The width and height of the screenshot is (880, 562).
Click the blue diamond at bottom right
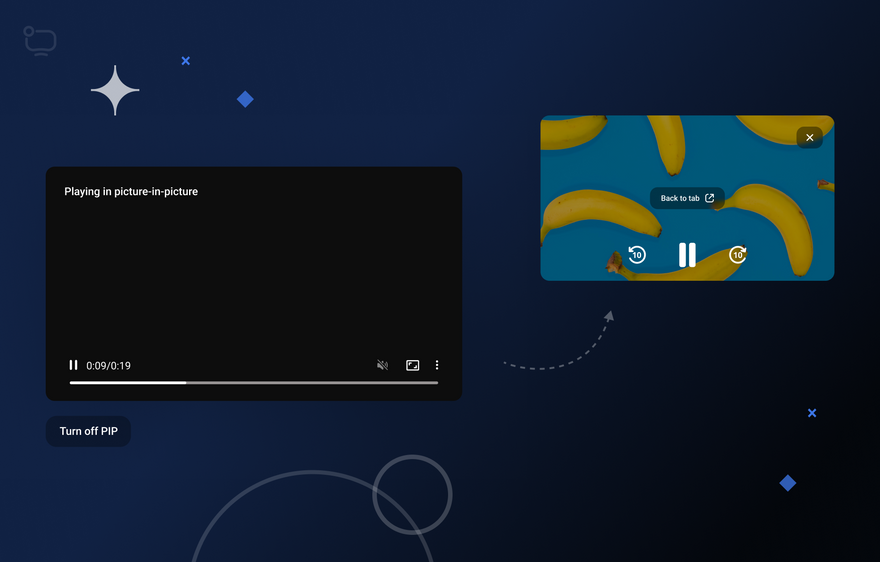(788, 483)
